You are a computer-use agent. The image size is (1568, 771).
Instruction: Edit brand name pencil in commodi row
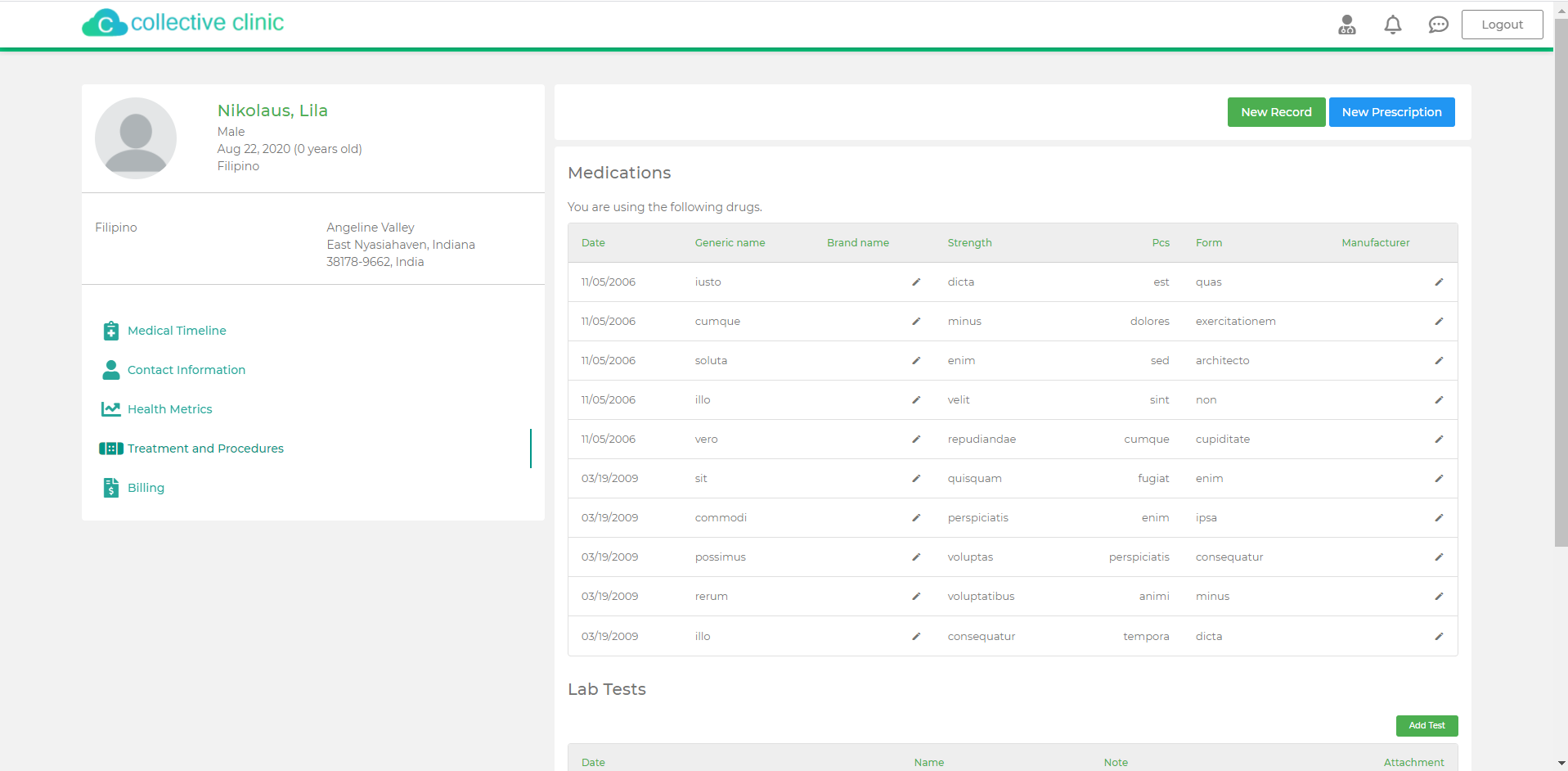point(916,518)
